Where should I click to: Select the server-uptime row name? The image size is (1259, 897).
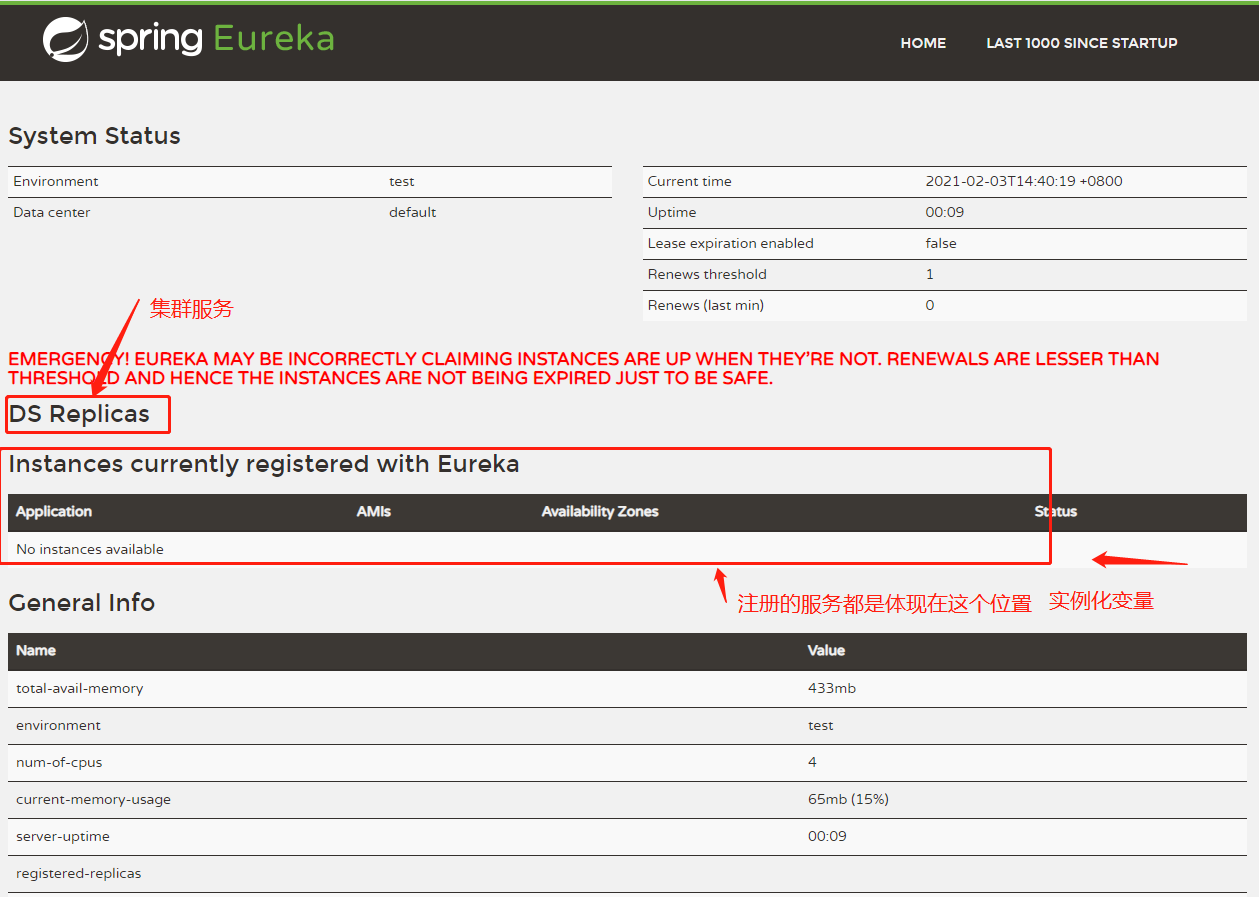63,836
